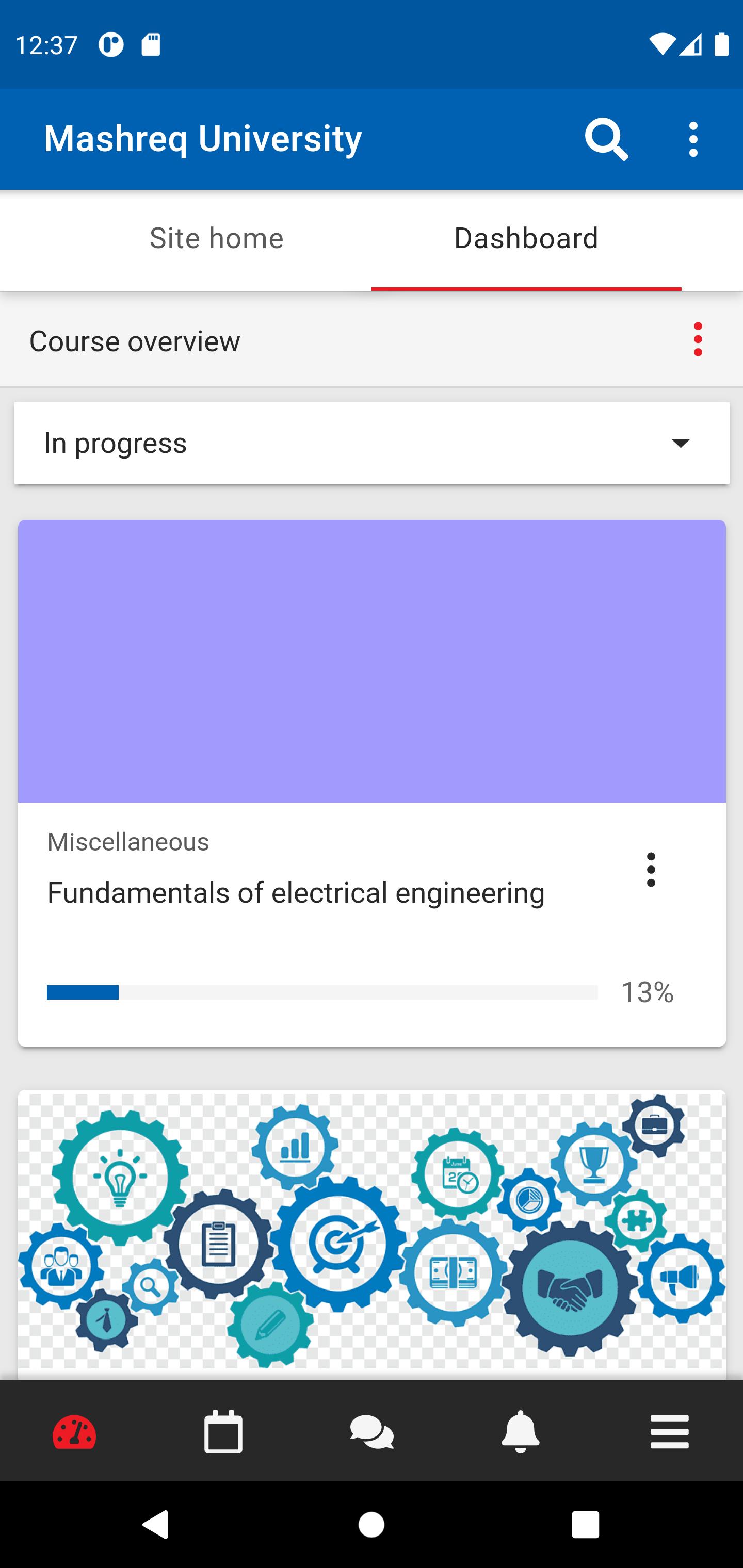743x1568 pixels.
Task: Open the header three-dot overflow menu
Action: click(693, 139)
